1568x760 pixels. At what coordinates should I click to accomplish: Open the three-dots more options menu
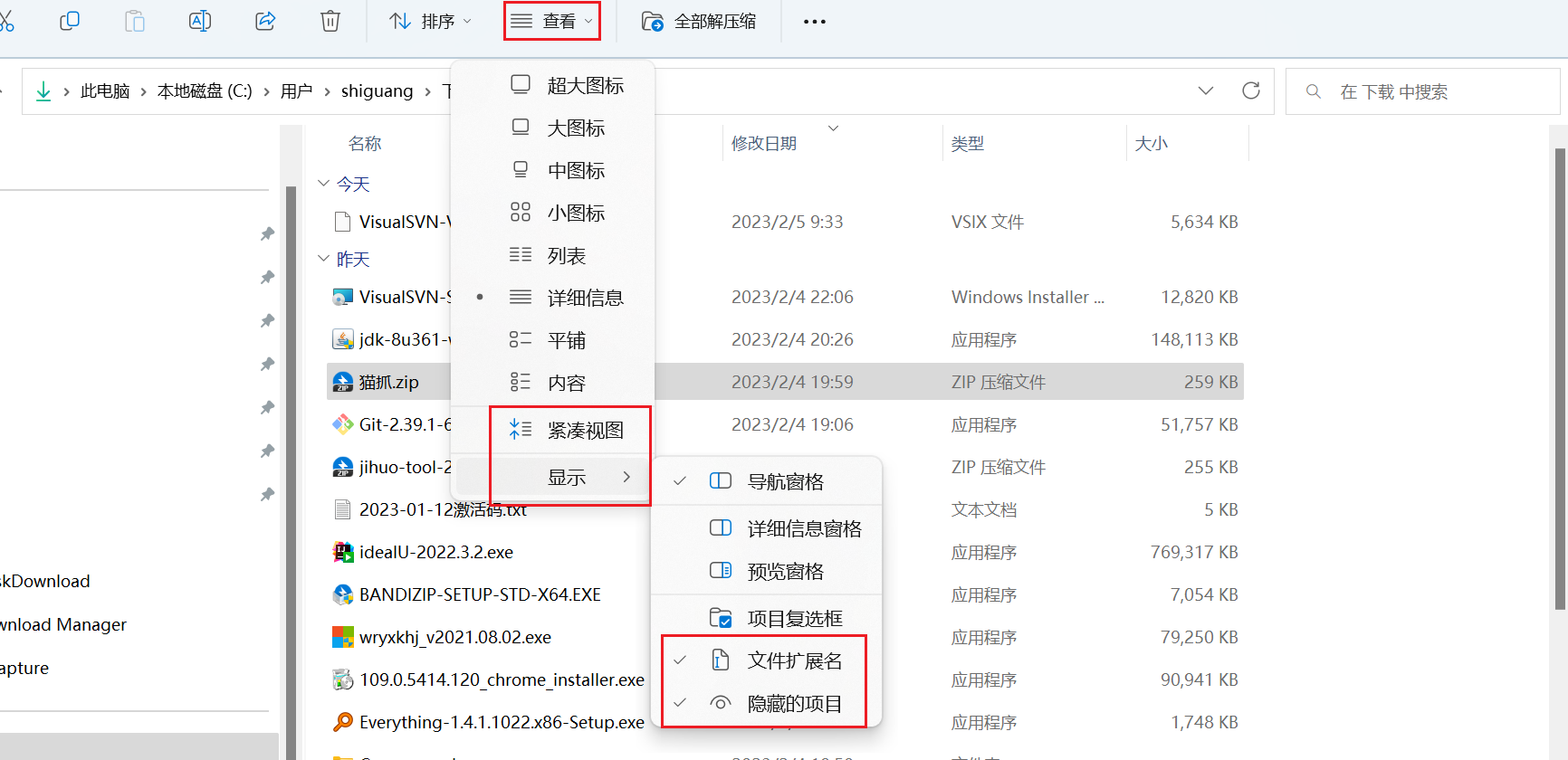[815, 22]
